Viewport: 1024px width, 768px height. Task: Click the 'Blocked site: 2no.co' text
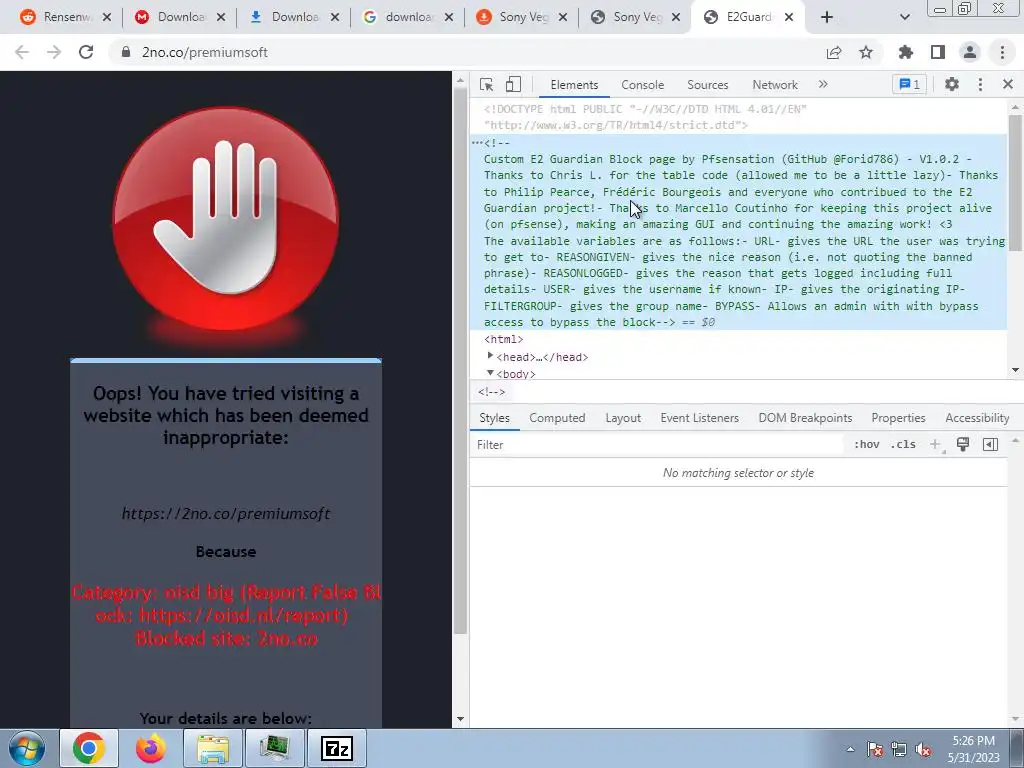[226, 638]
